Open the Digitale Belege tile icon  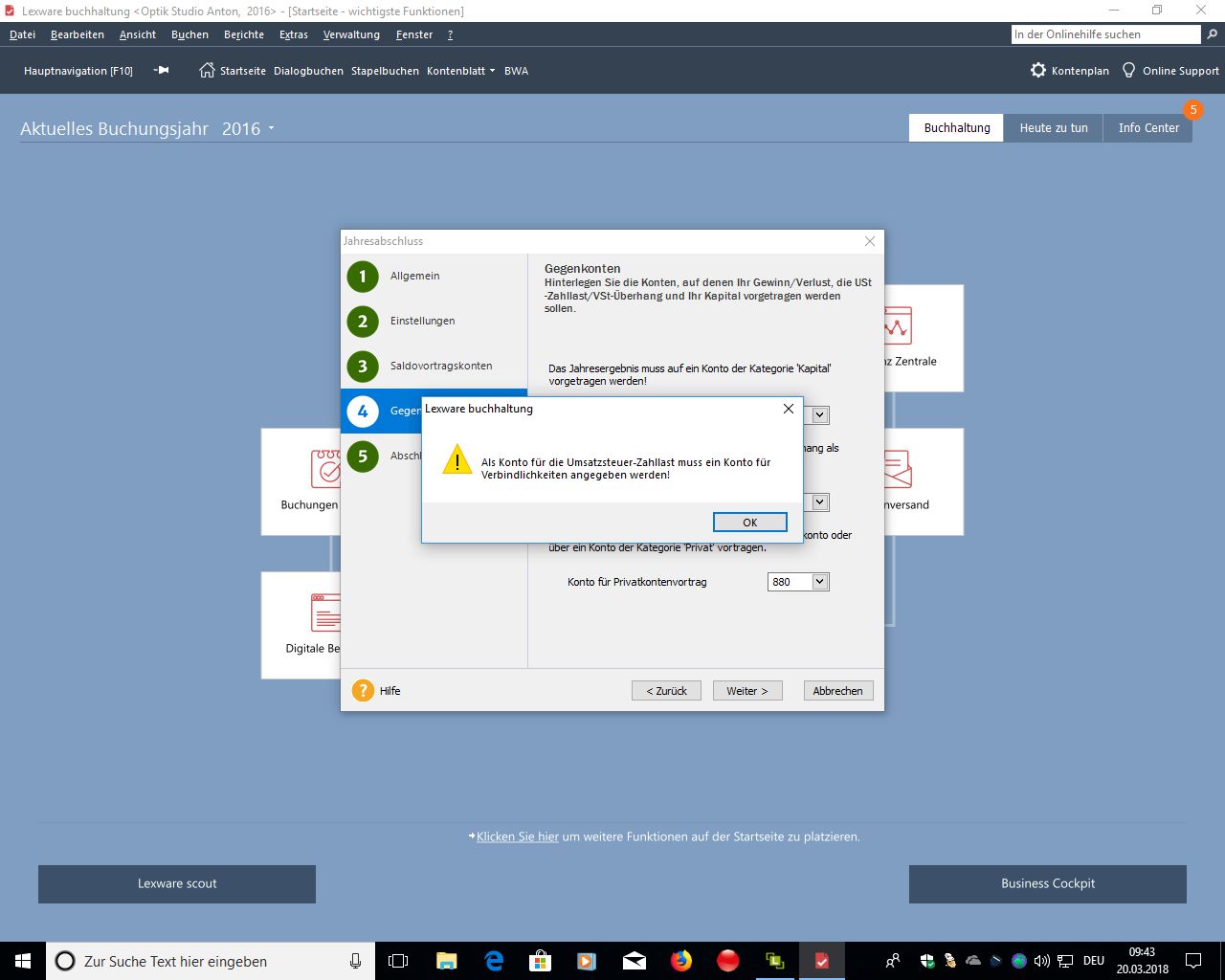(326, 612)
